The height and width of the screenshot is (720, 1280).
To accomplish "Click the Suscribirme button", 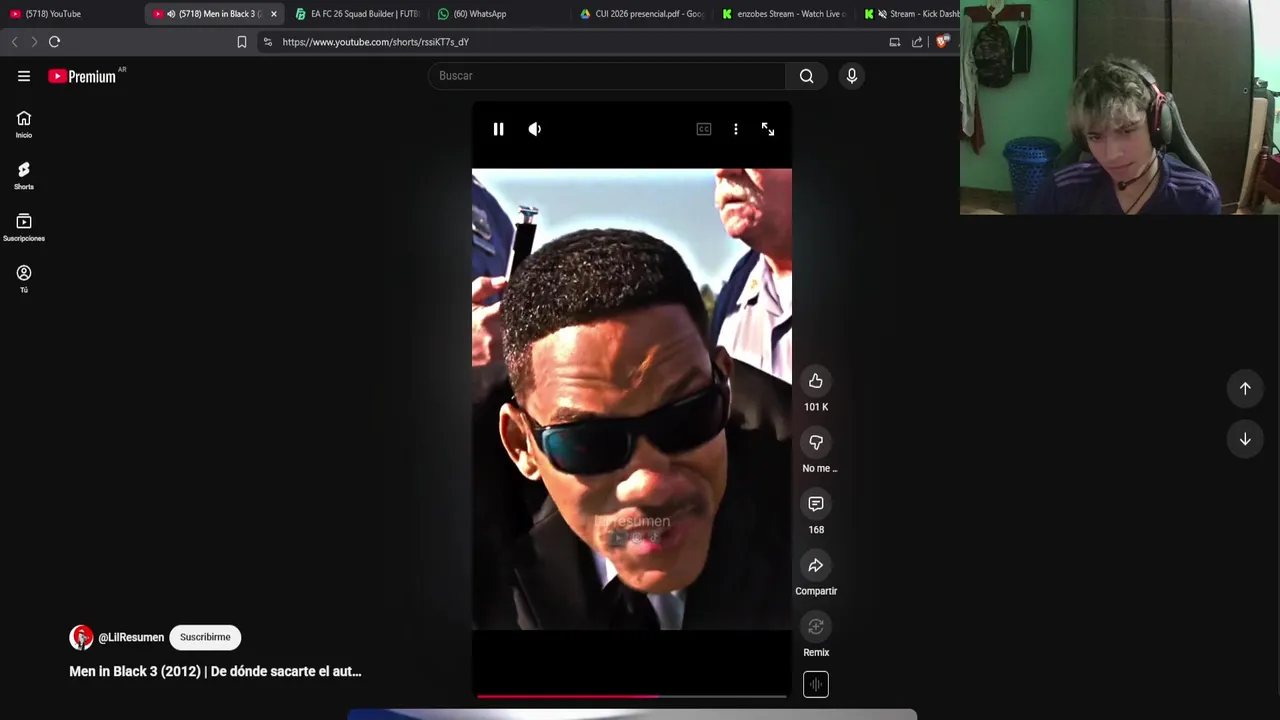I will (x=205, y=637).
